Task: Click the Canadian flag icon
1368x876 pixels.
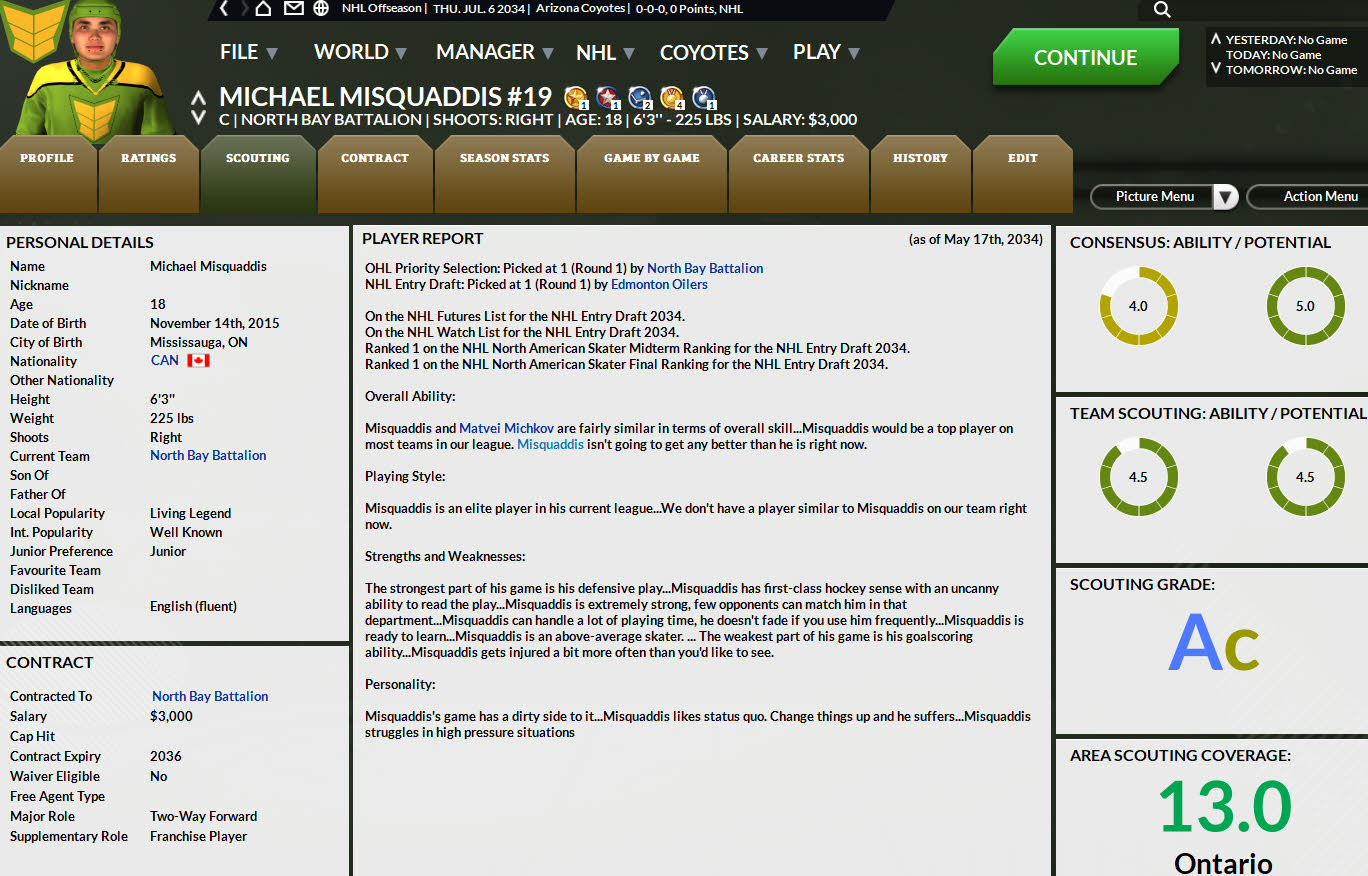Action: coord(198,361)
